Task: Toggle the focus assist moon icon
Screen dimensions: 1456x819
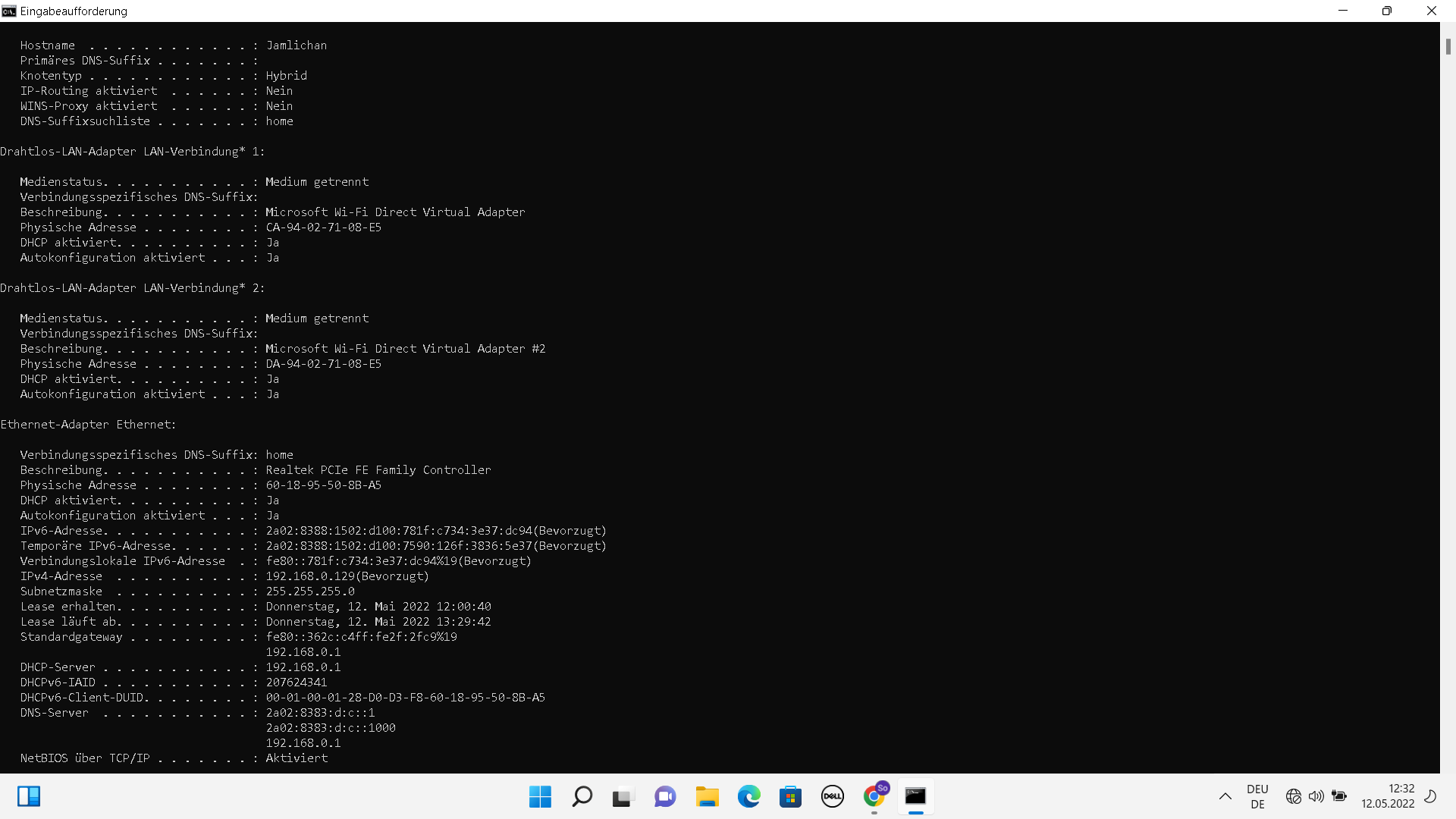Action: (1430, 796)
